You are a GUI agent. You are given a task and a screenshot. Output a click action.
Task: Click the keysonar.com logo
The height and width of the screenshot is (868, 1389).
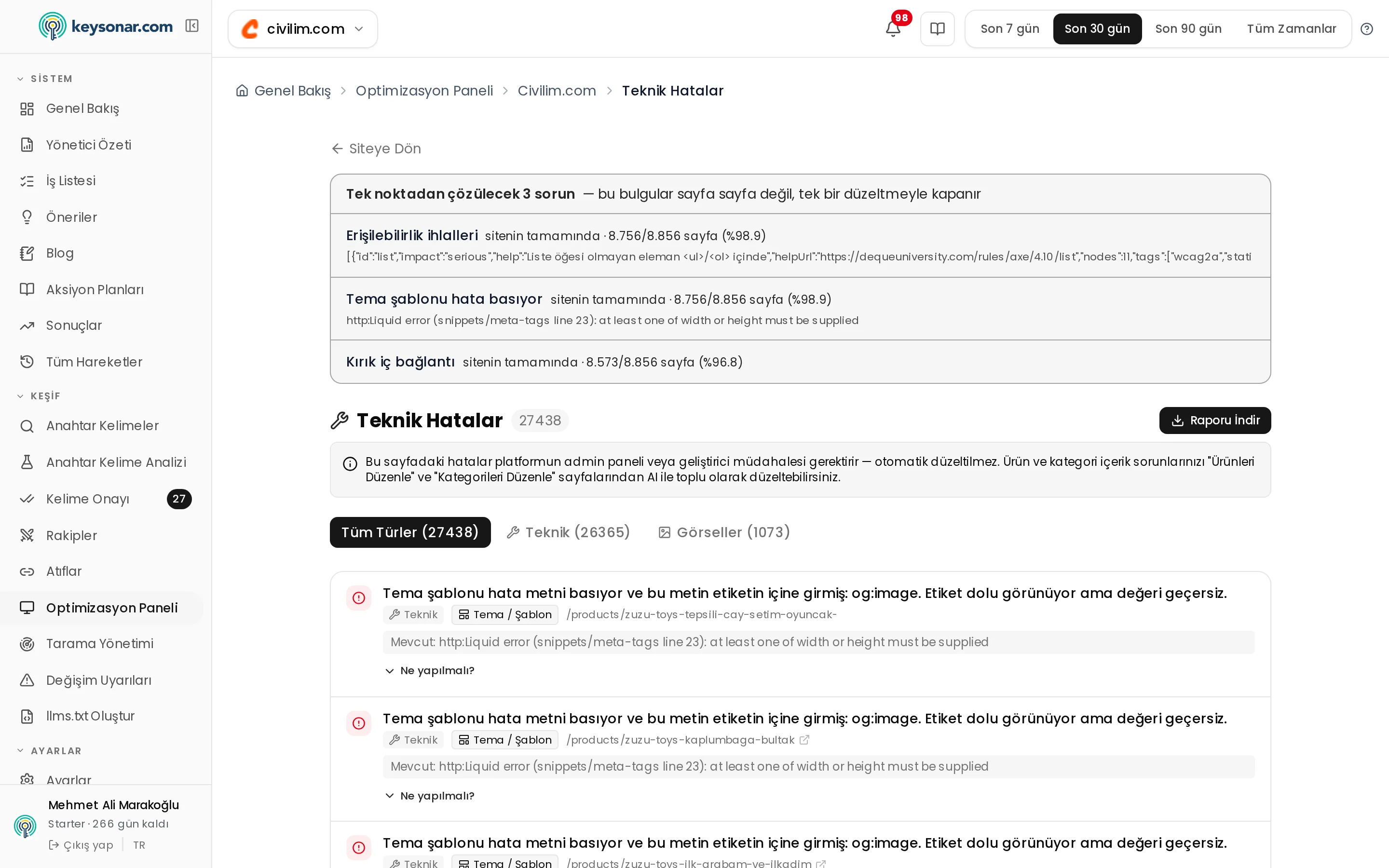106,27
